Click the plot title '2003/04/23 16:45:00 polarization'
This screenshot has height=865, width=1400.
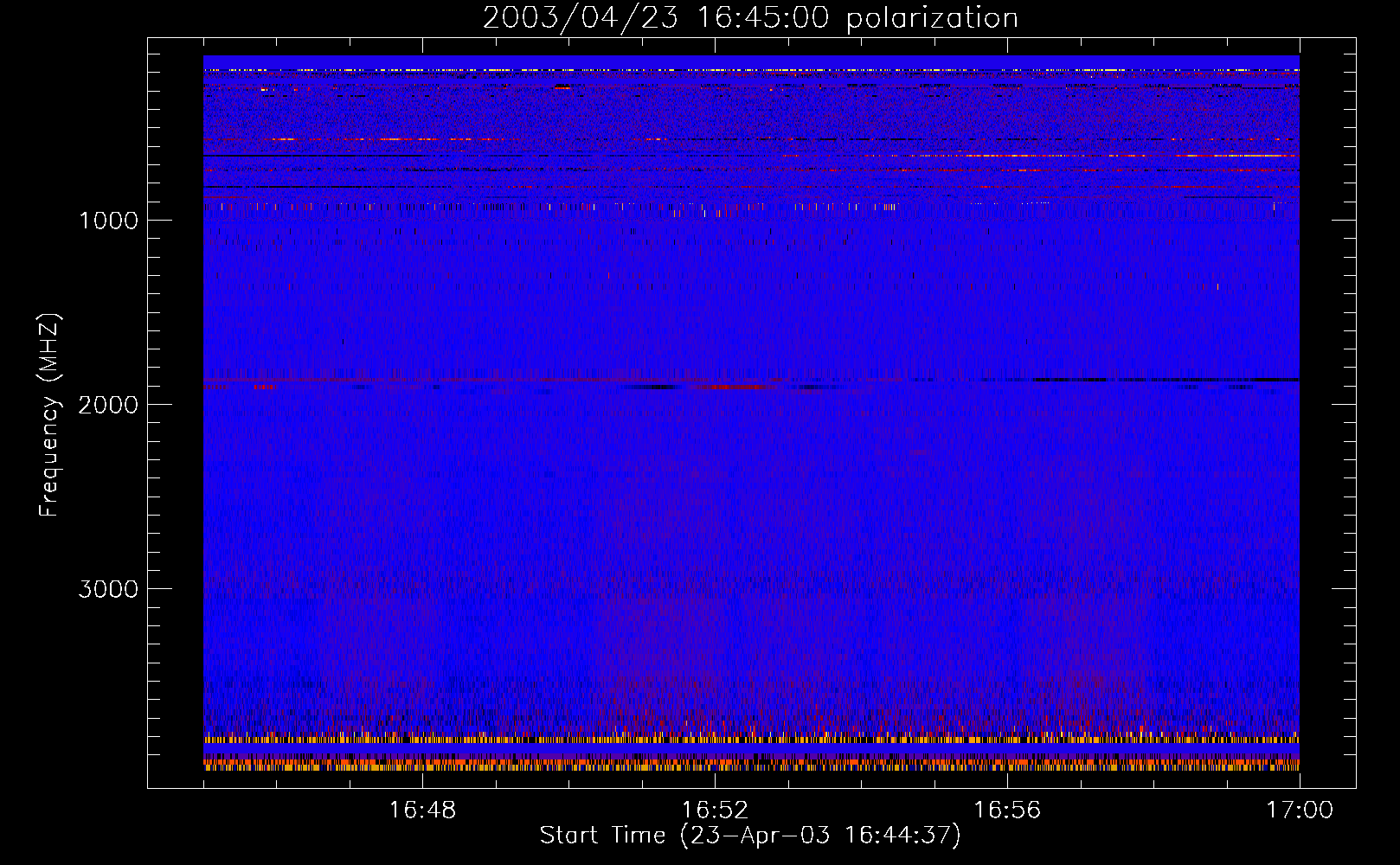[750, 18]
